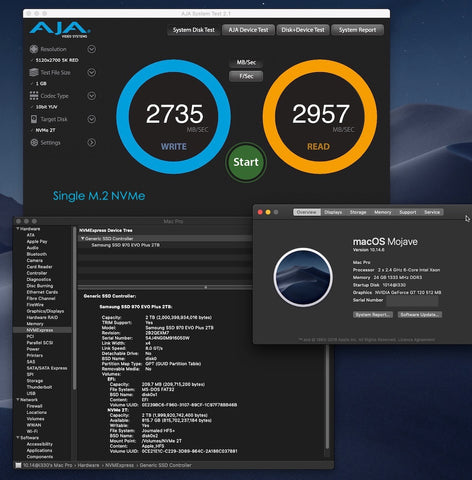Open the Settings arrow chevron
This screenshot has width=472, height=480.
[92, 142]
